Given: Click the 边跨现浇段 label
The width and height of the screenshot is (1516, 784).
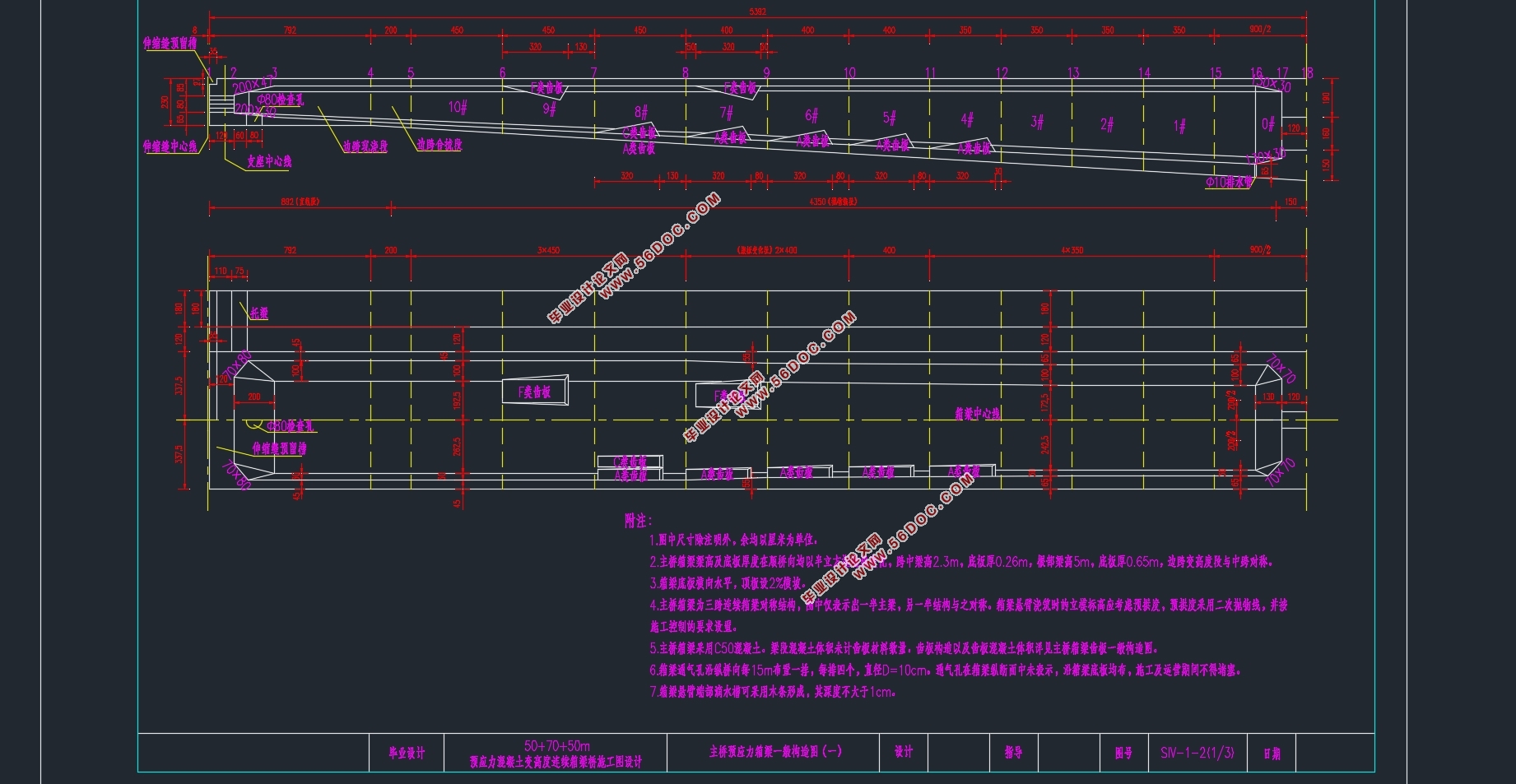Looking at the screenshot, I should pos(365,146).
